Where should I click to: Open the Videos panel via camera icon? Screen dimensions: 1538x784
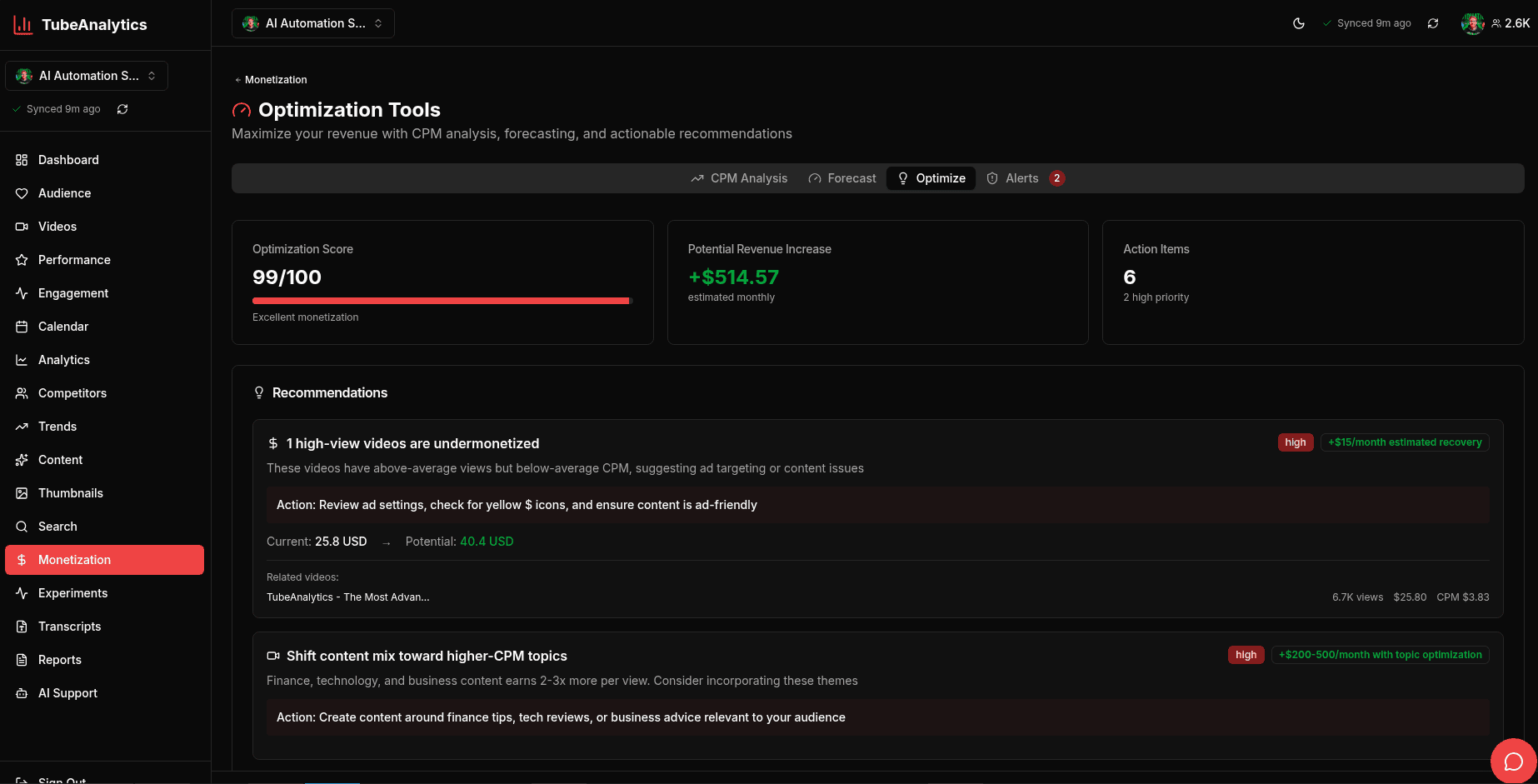pos(22,226)
